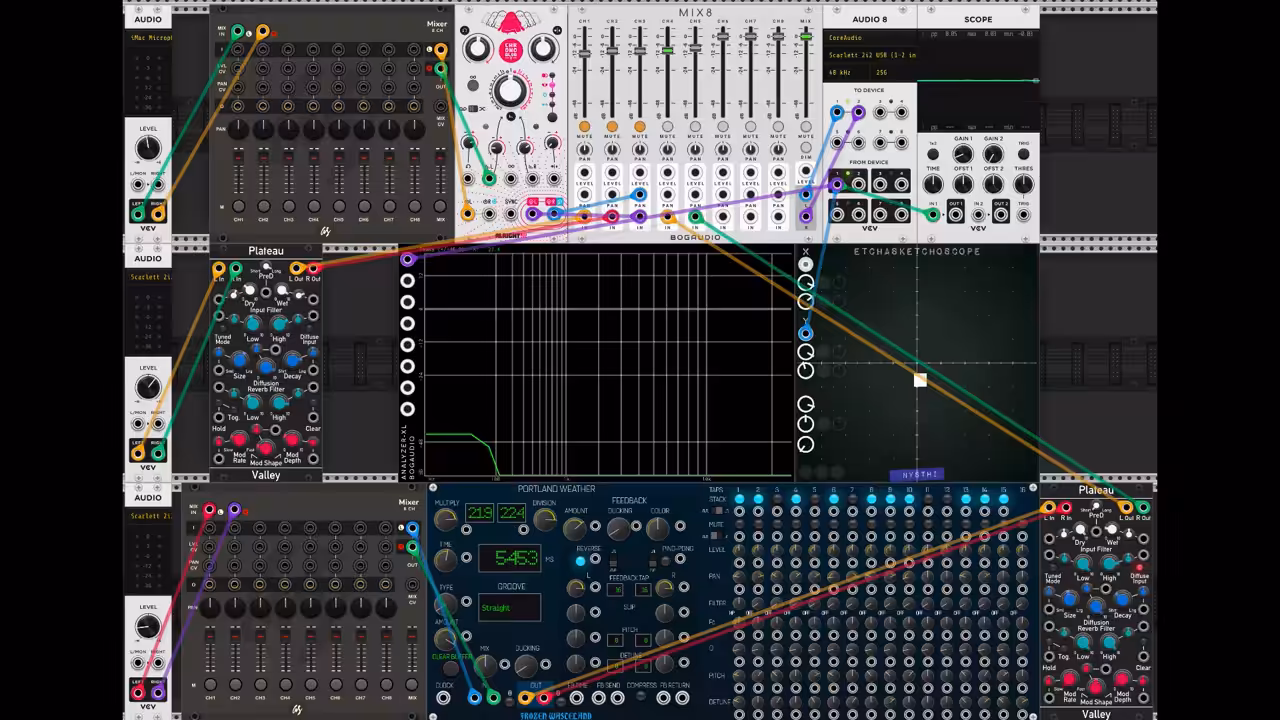Image resolution: width=1280 pixels, height=720 pixels.
Task: Click To Device jack 2 on Audio 8
Action: [x=858, y=113]
